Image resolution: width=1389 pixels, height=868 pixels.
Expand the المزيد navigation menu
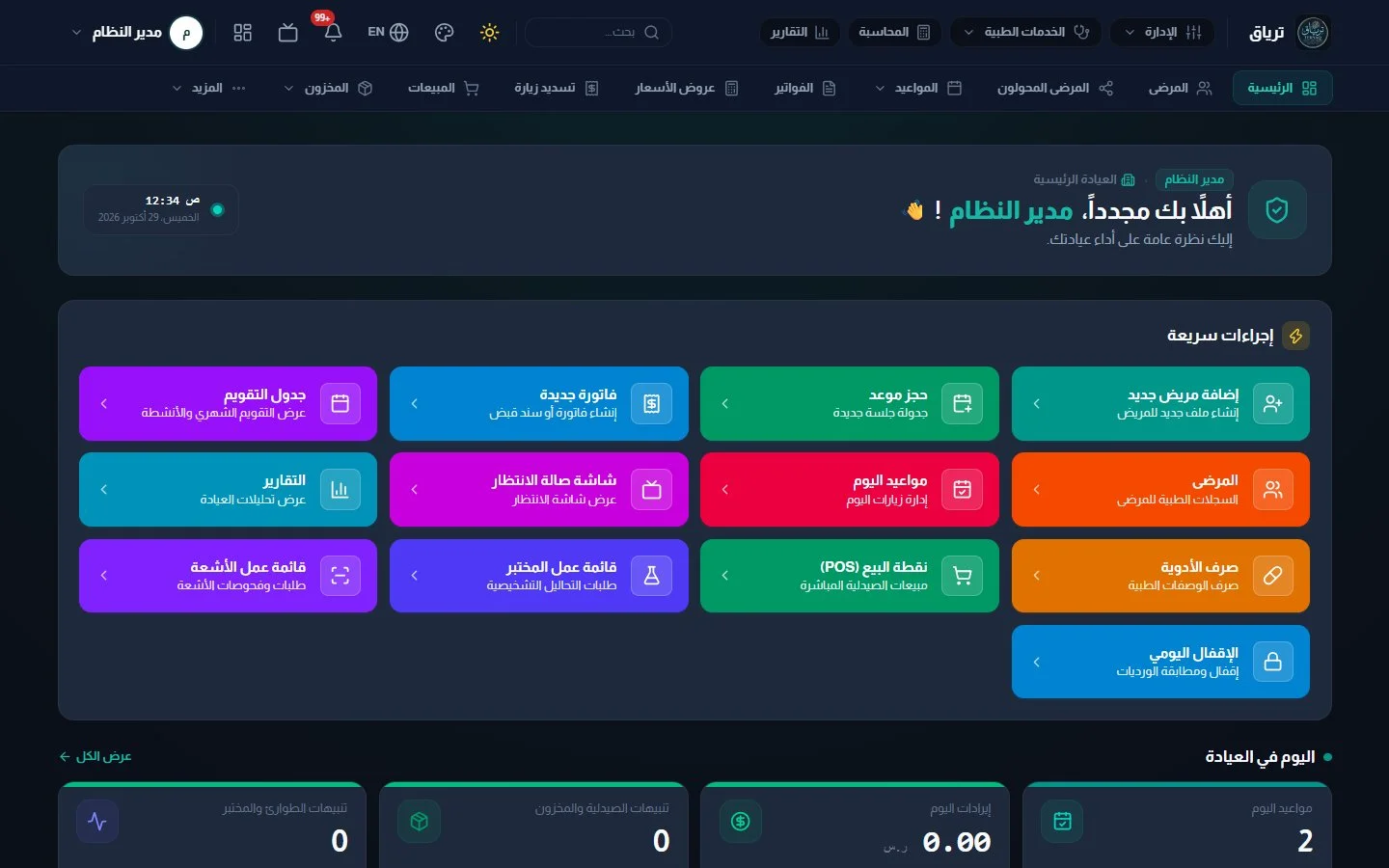[x=208, y=88]
